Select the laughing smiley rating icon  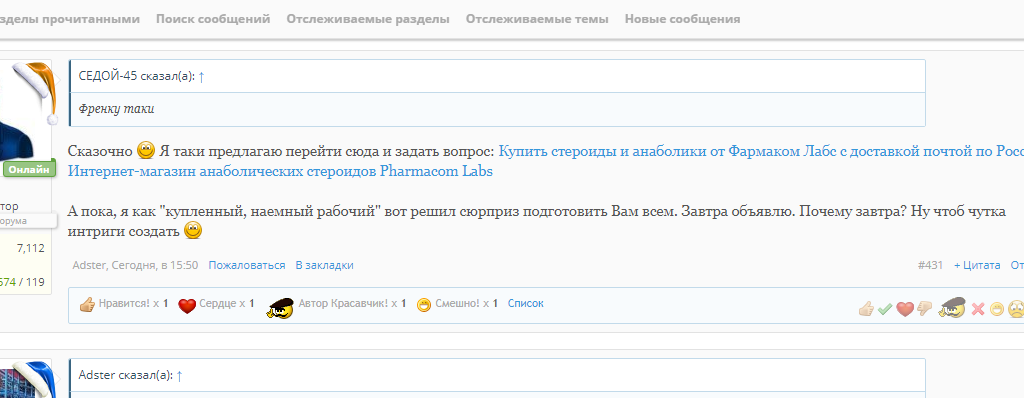997,308
